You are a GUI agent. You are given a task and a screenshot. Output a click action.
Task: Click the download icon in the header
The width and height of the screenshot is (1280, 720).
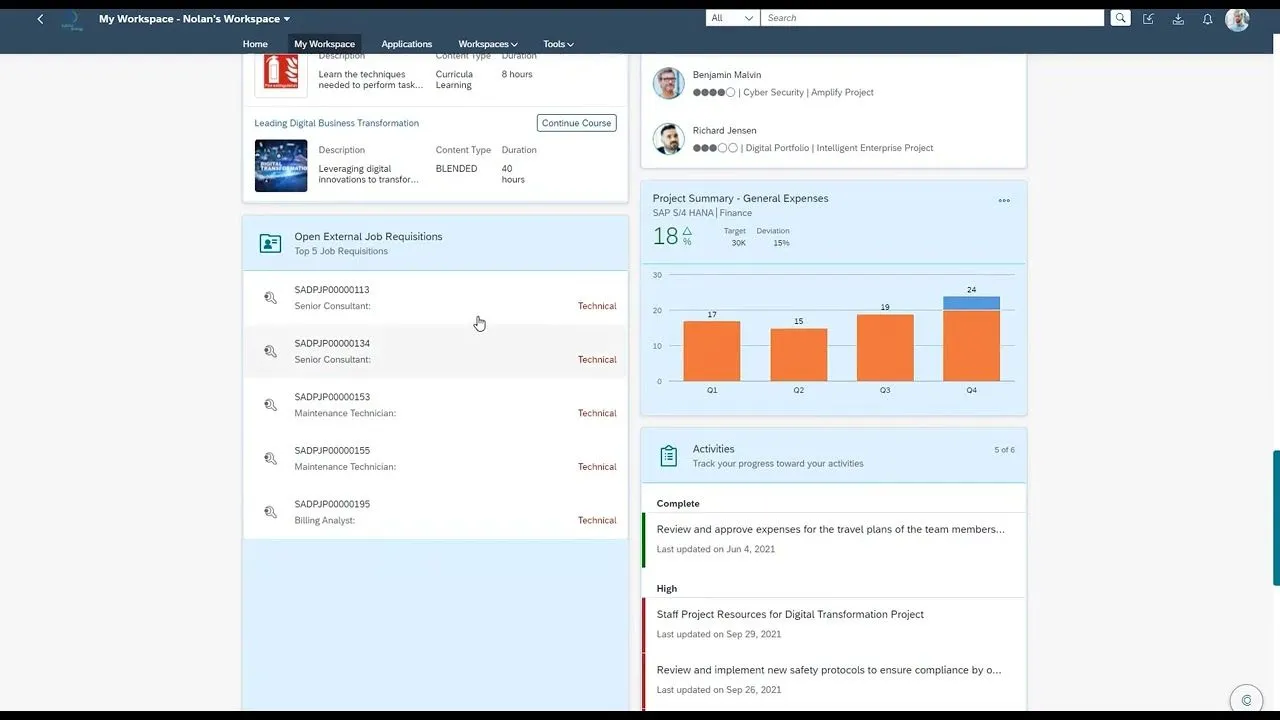(1178, 19)
